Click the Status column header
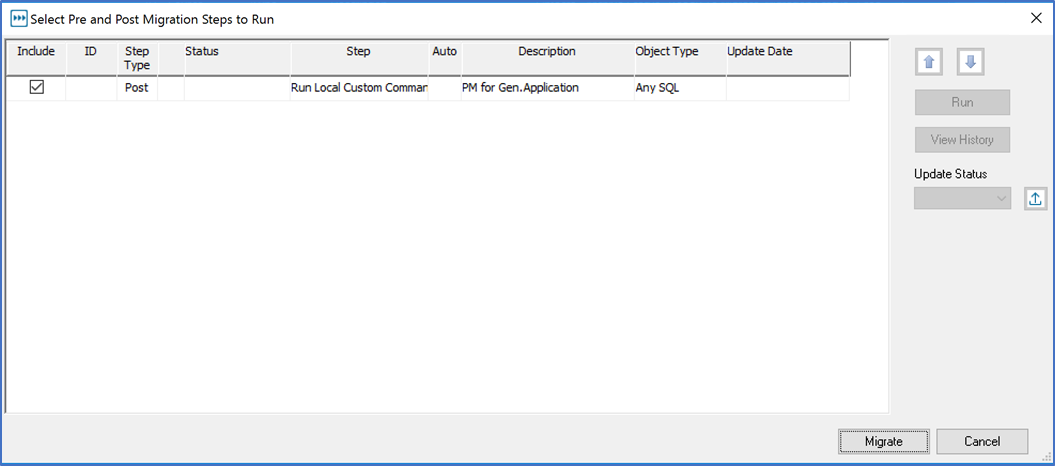This screenshot has height=466, width=1055. pos(238,59)
